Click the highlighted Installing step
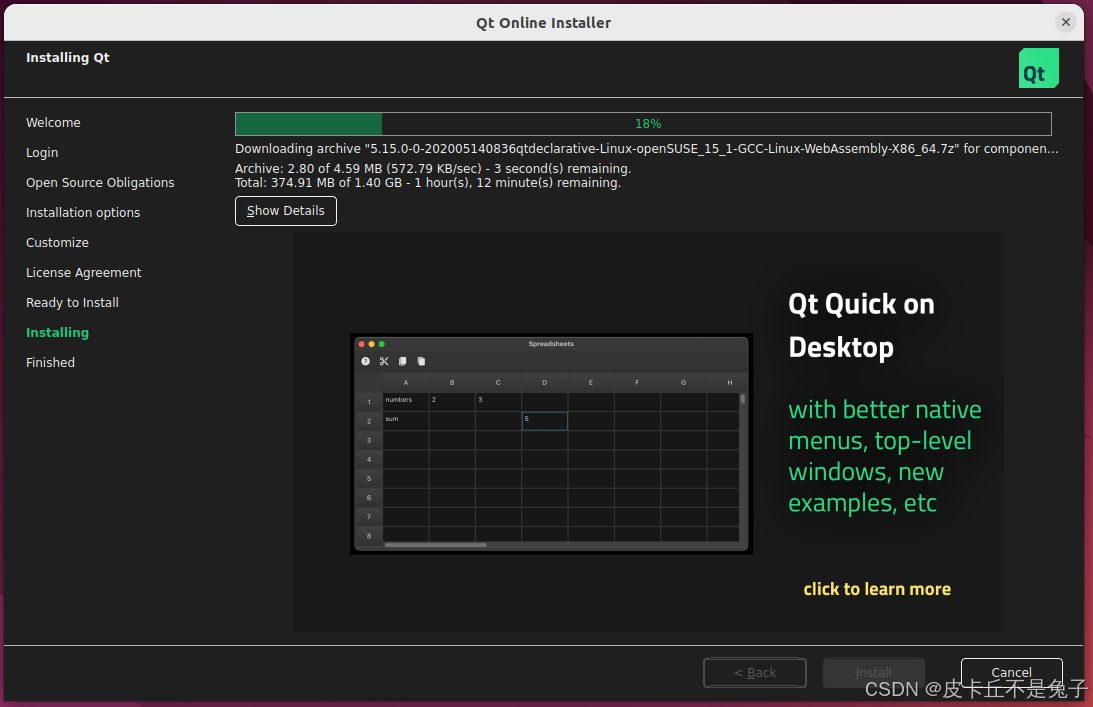This screenshot has height=707, width=1093. click(x=57, y=332)
